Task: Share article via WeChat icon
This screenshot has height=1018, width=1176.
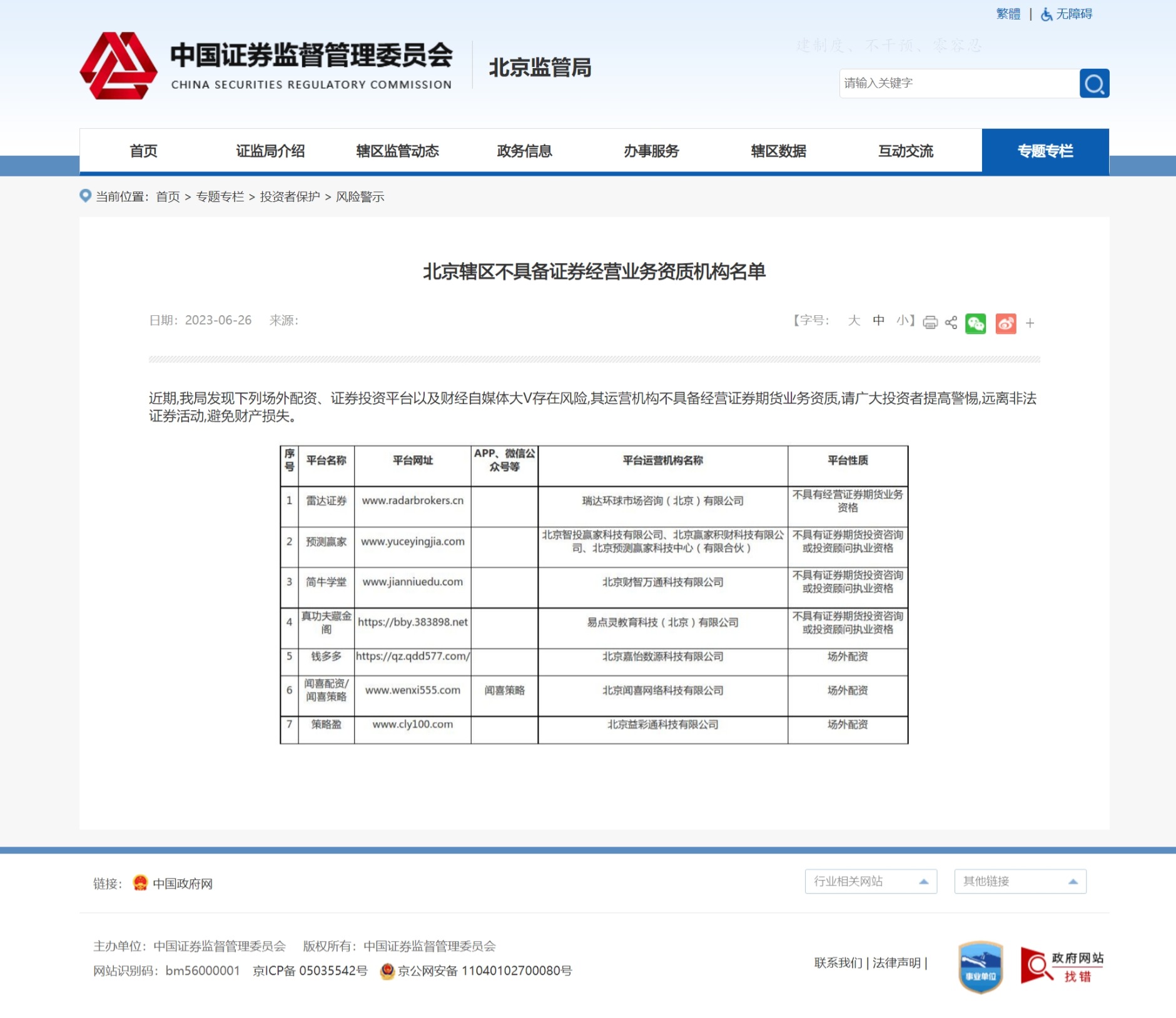Action: [x=975, y=323]
